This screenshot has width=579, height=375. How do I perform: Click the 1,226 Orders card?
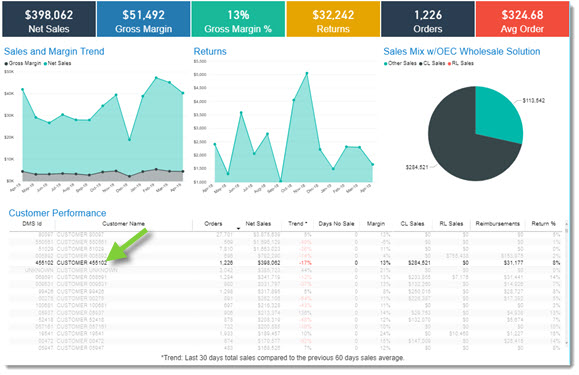428,19
